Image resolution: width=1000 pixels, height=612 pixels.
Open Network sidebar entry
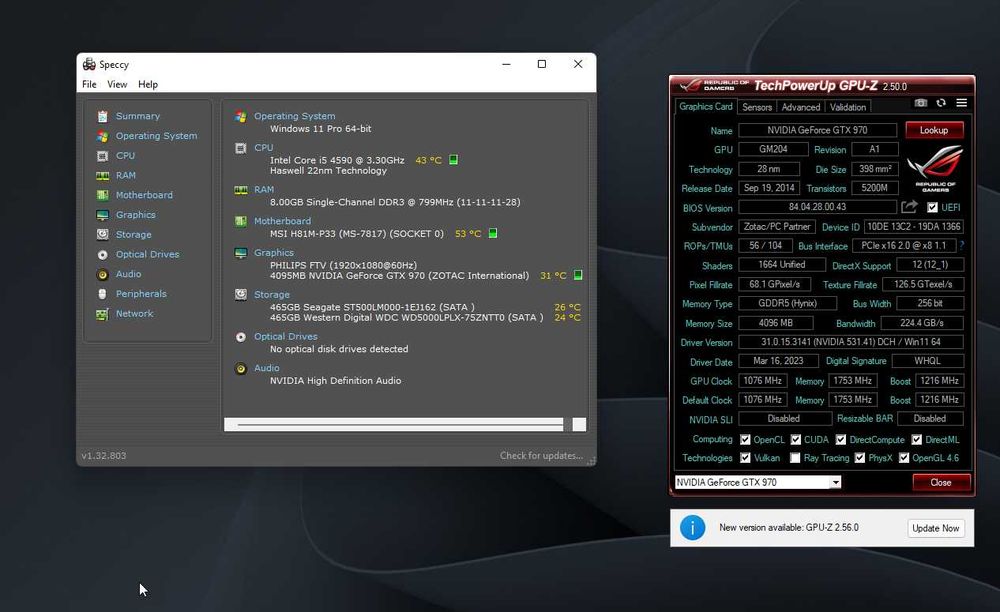point(135,314)
